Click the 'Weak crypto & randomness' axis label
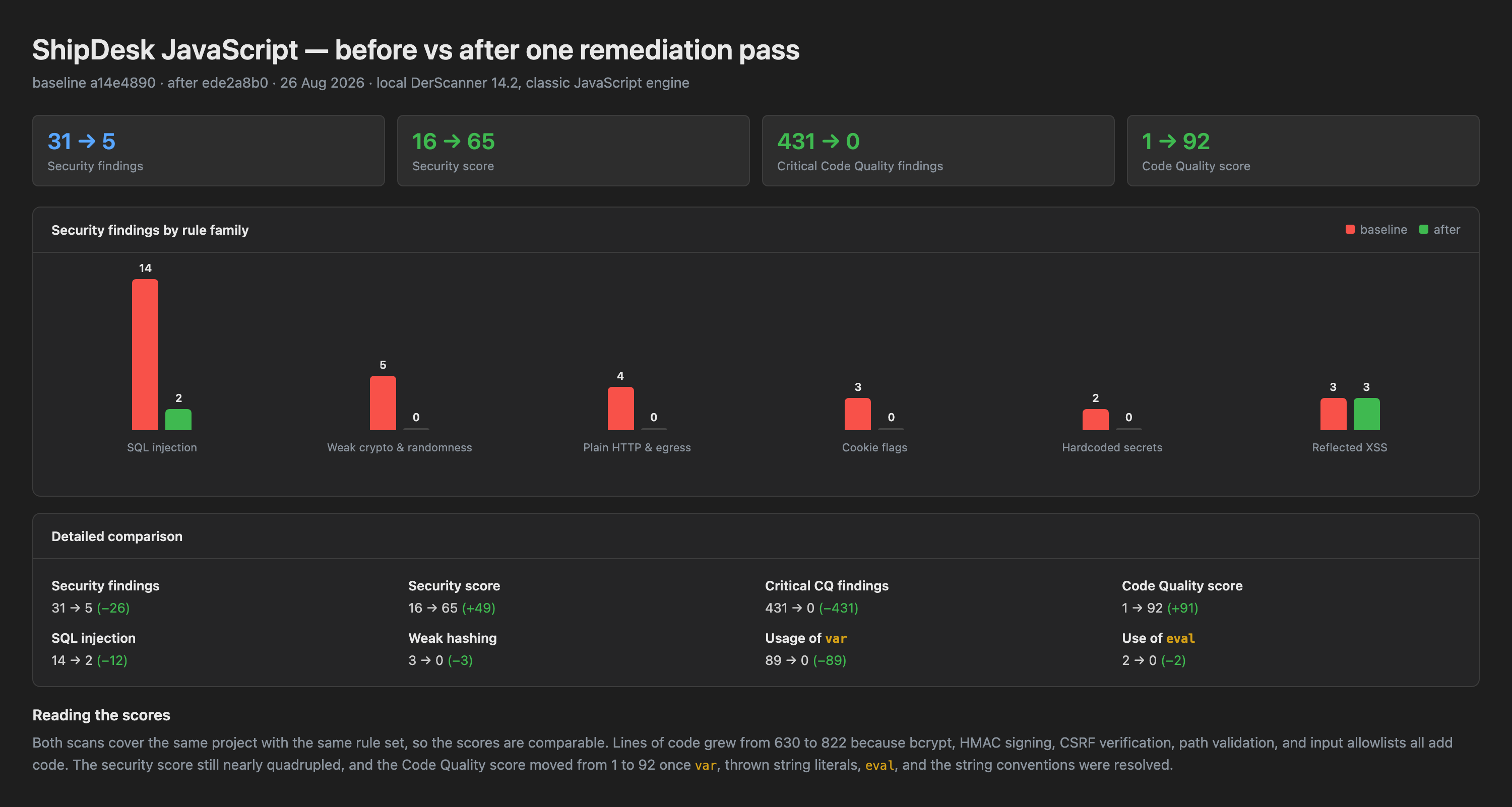 [x=399, y=447]
